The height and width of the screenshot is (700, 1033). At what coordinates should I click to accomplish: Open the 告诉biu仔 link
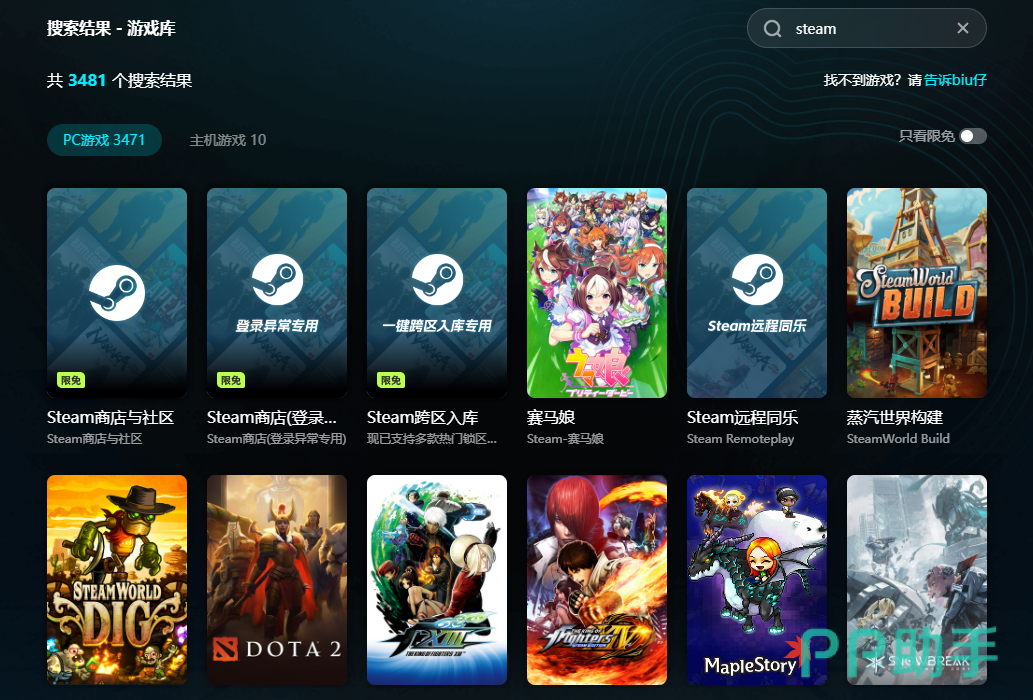point(955,80)
